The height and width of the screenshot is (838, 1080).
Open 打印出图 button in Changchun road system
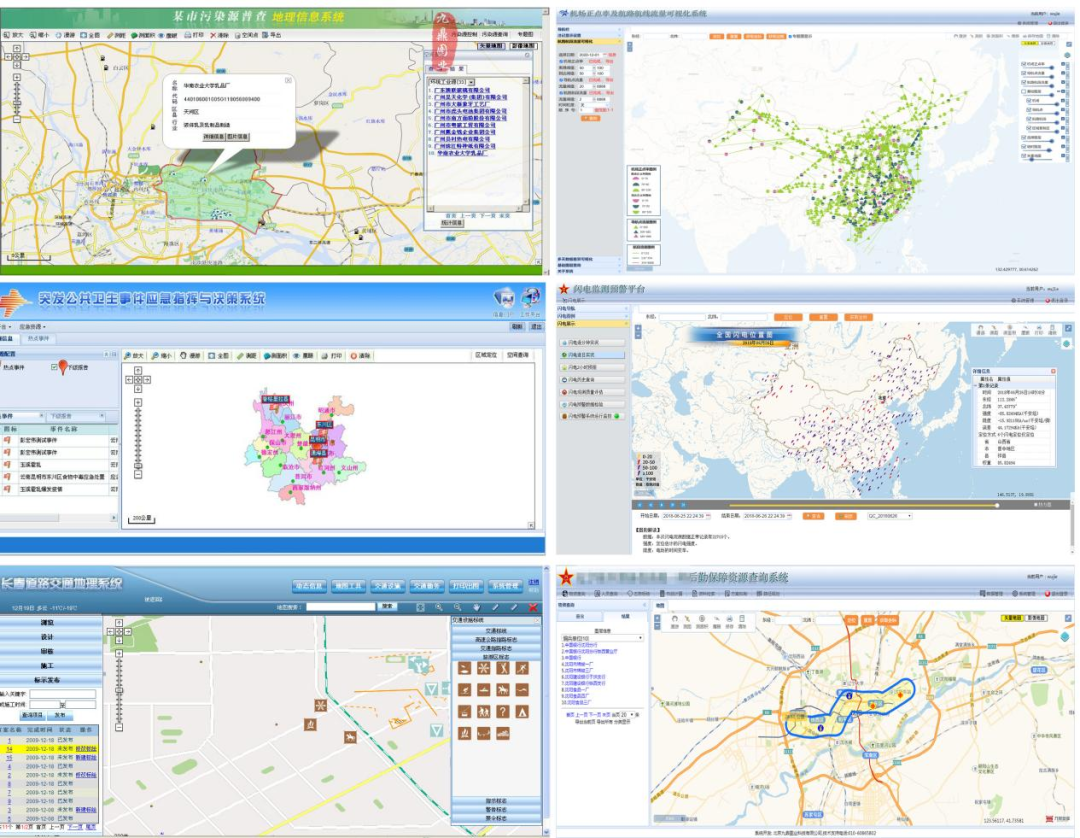pyautogui.click(x=466, y=586)
